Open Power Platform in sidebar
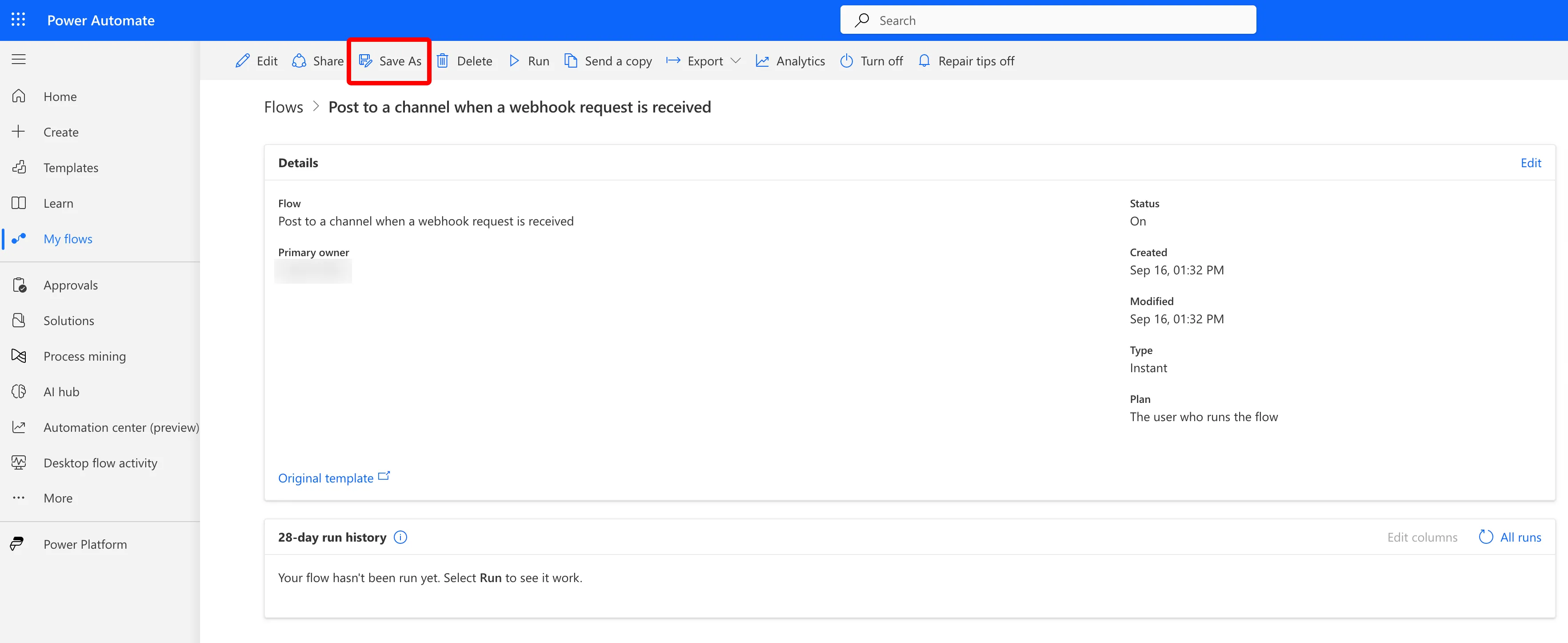Image resolution: width=1568 pixels, height=643 pixels. (100, 544)
